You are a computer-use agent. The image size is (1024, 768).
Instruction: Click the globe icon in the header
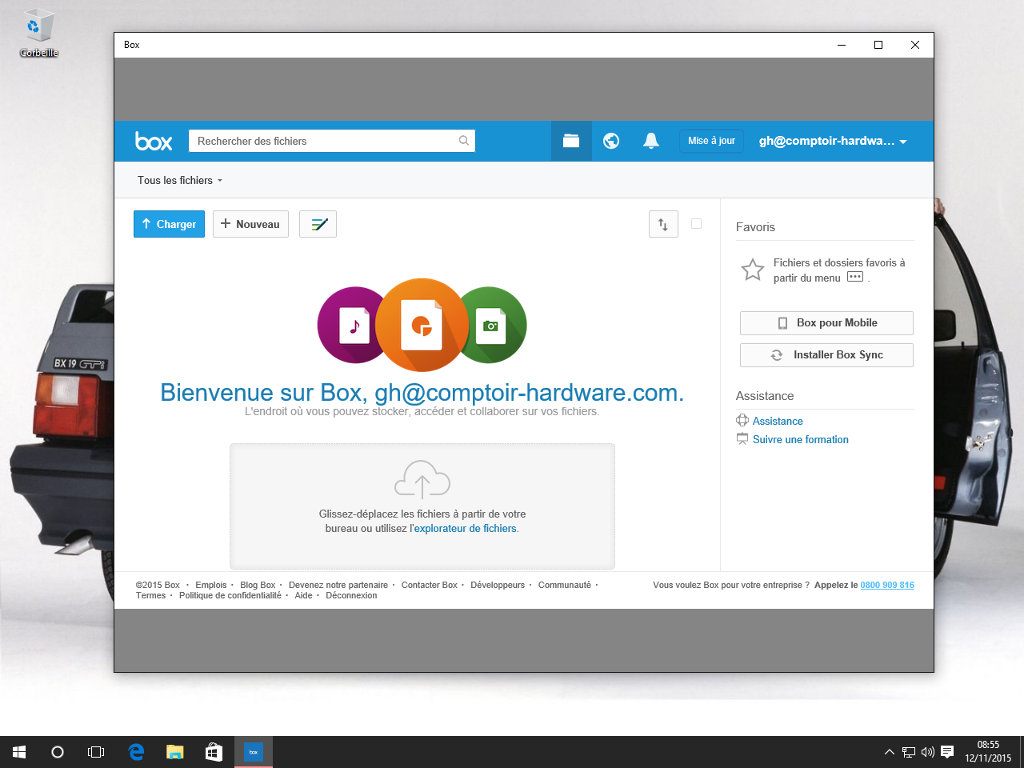click(611, 141)
